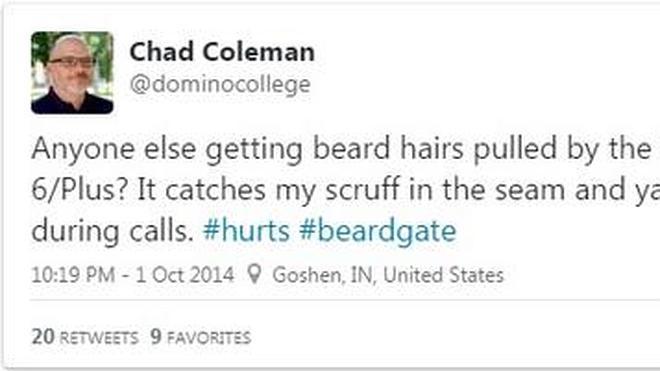Click the retweet count number 20

click(43, 337)
